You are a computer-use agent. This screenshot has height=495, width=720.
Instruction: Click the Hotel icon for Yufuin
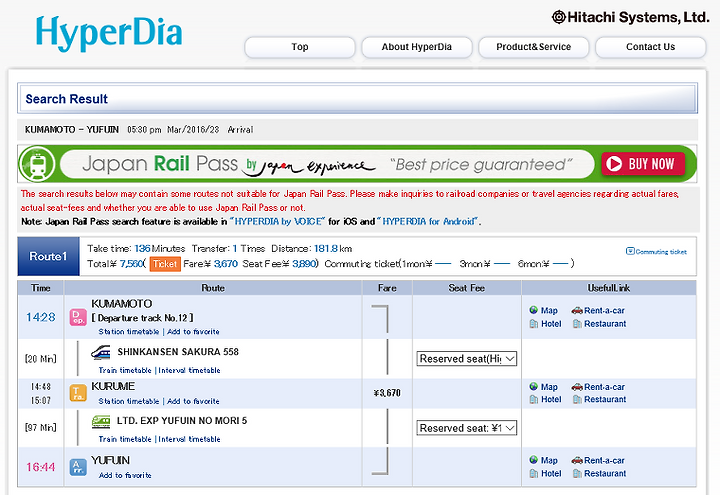534,473
